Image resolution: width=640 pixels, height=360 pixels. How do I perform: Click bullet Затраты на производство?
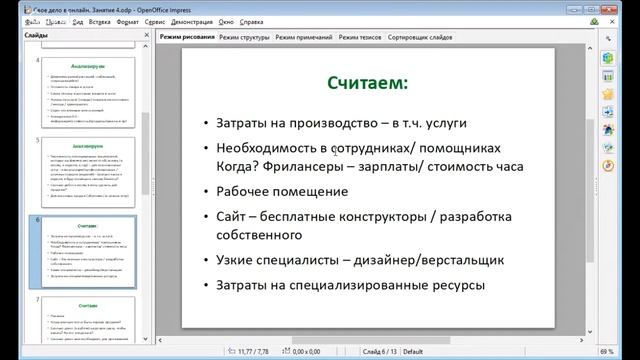click(x=341, y=123)
